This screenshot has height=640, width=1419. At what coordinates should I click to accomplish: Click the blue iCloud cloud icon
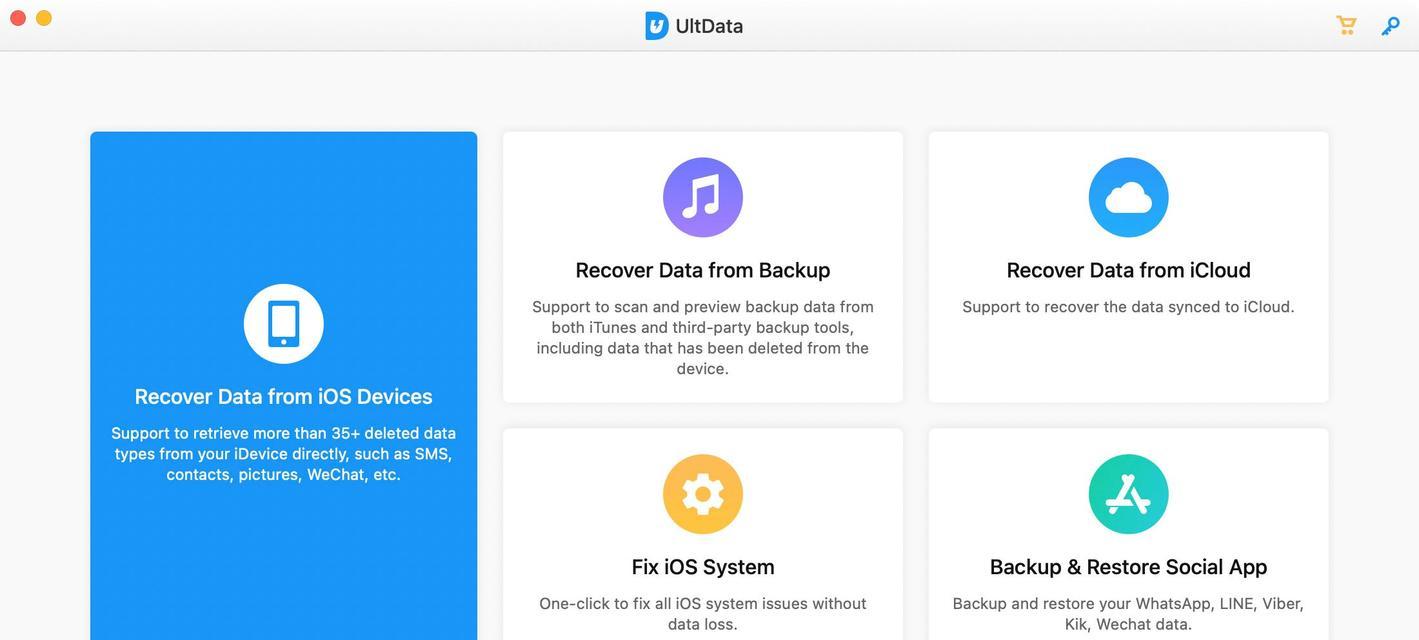1129,197
